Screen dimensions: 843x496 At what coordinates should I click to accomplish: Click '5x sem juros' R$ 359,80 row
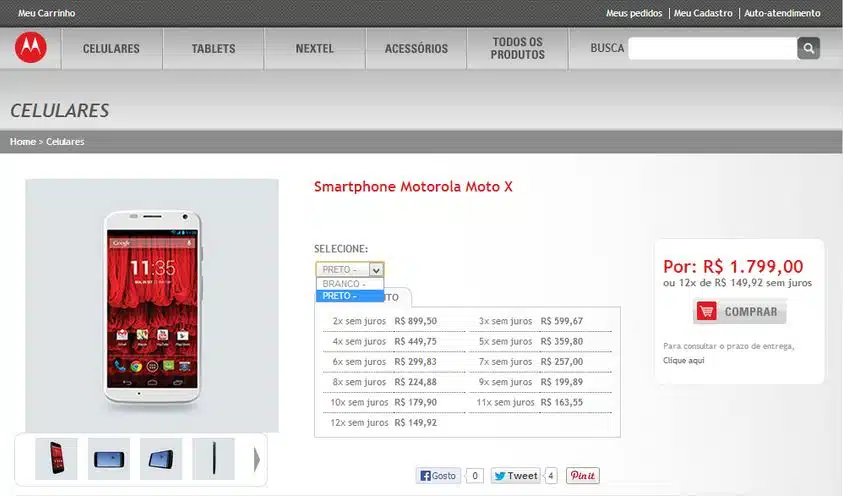pos(540,342)
